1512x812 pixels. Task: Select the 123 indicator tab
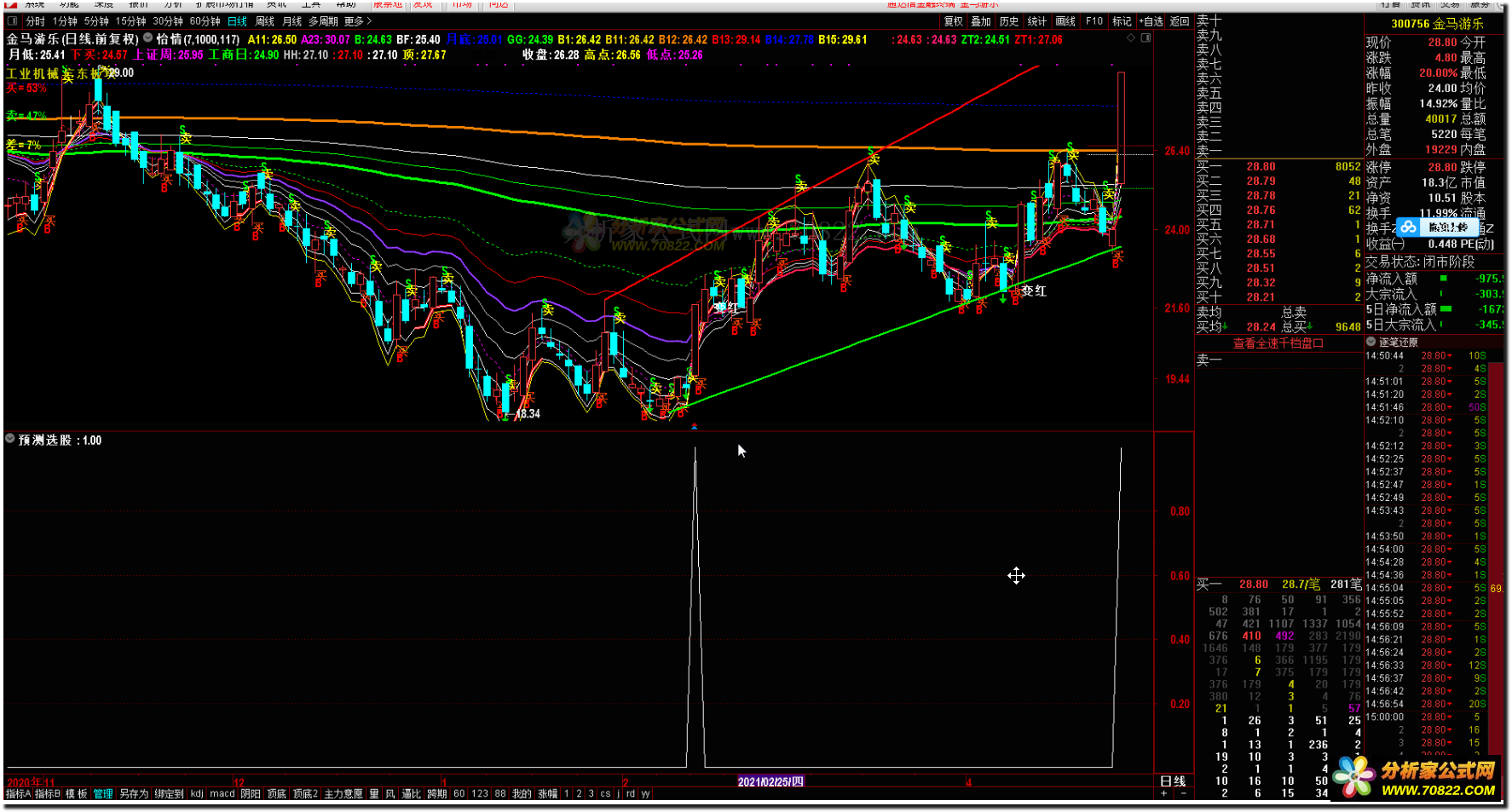(480, 793)
